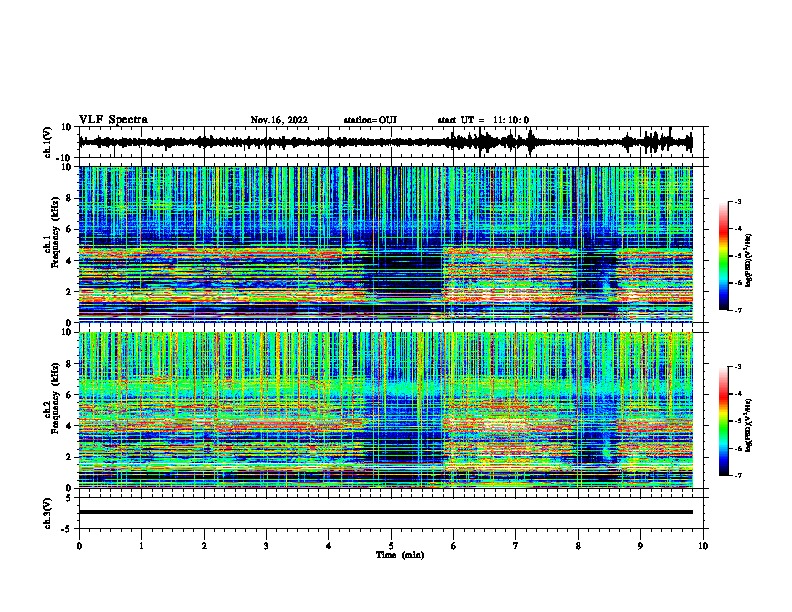Click time axis tick label "2"
Image resolution: width=792 pixels, height=612 pixels.
point(204,546)
